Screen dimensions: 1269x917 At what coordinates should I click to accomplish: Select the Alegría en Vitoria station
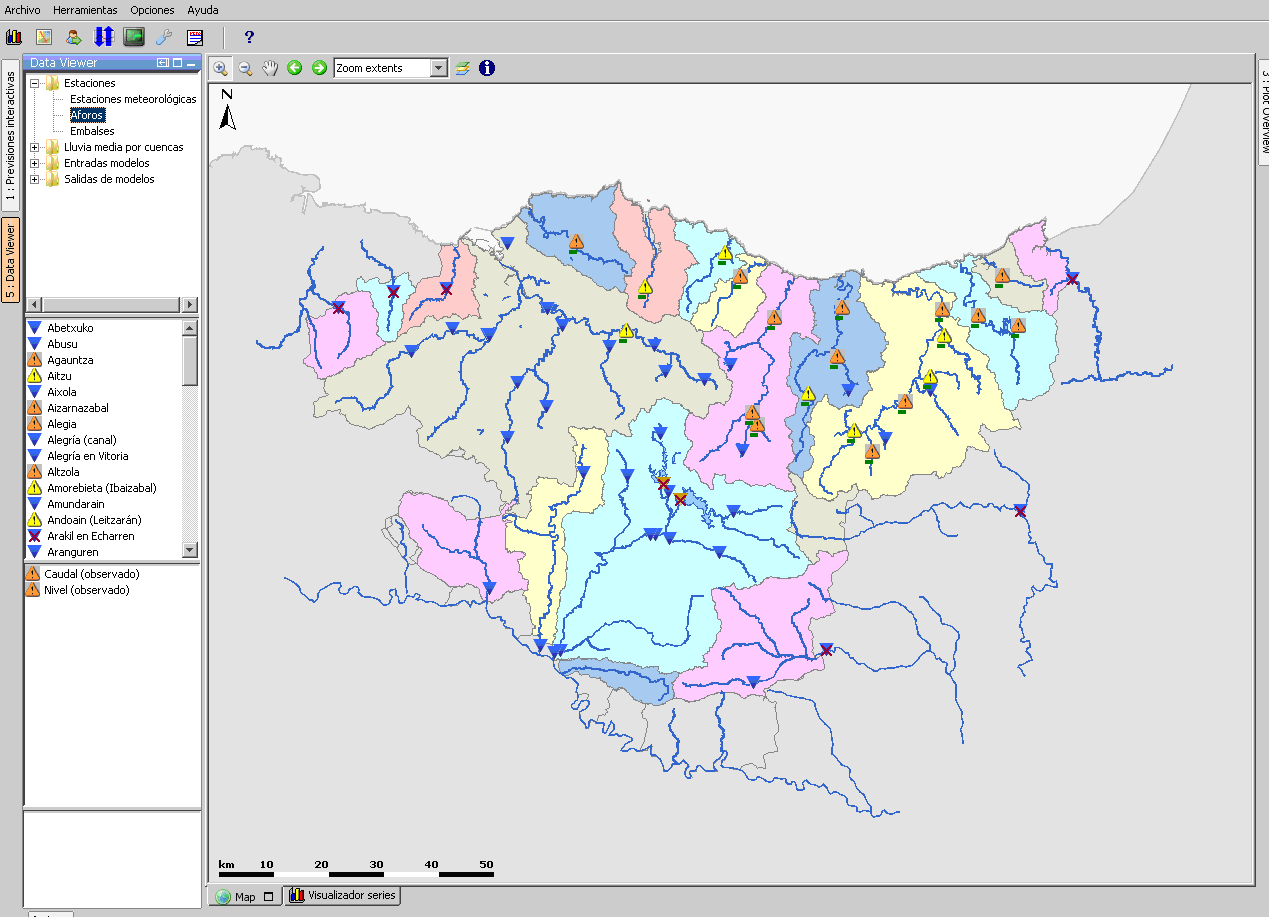(x=88, y=456)
